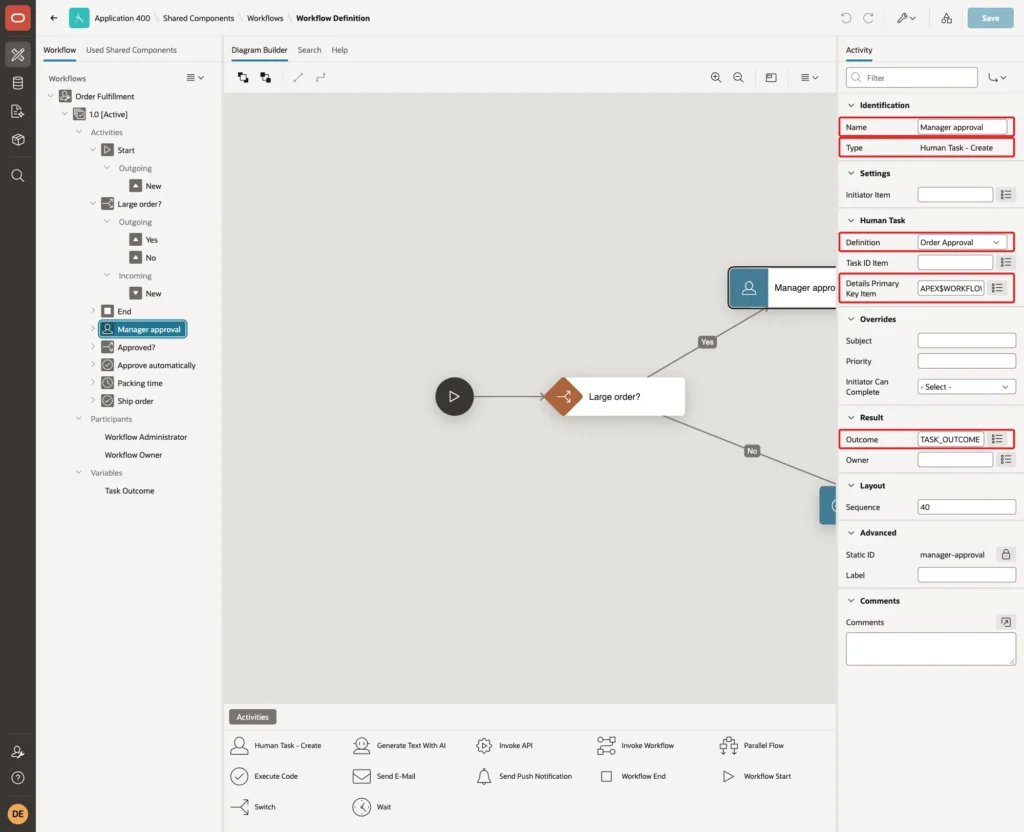The image size is (1024, 832).
Task: Click the straight connector line tool
Action: click(x=298, y=78)
